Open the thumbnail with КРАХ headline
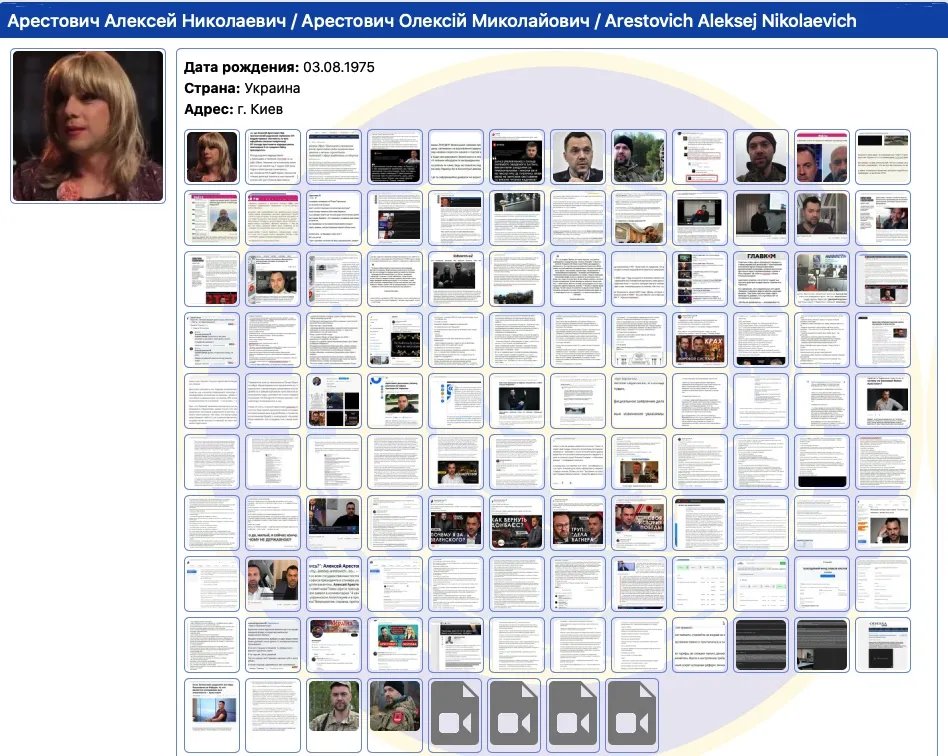Viewport: 948px width, 756px height. point(700,340)
